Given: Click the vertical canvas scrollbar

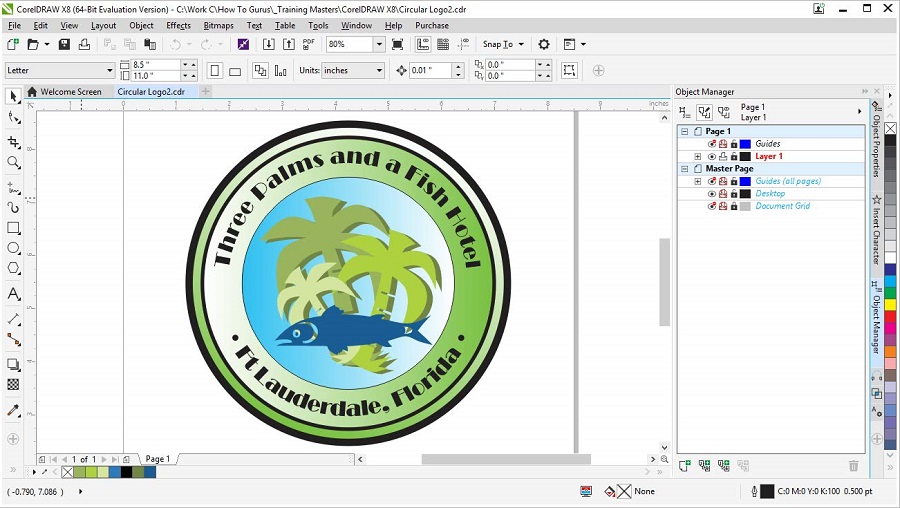Looking at the screenshot, I should tap(665, 281).
